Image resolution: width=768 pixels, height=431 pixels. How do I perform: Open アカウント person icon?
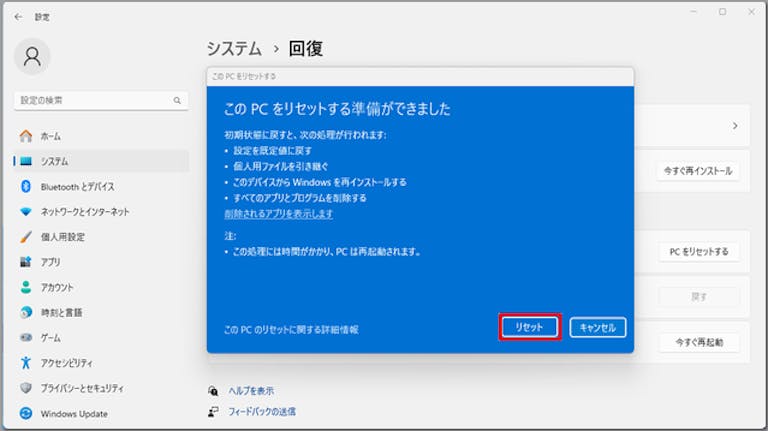(26, 287)
